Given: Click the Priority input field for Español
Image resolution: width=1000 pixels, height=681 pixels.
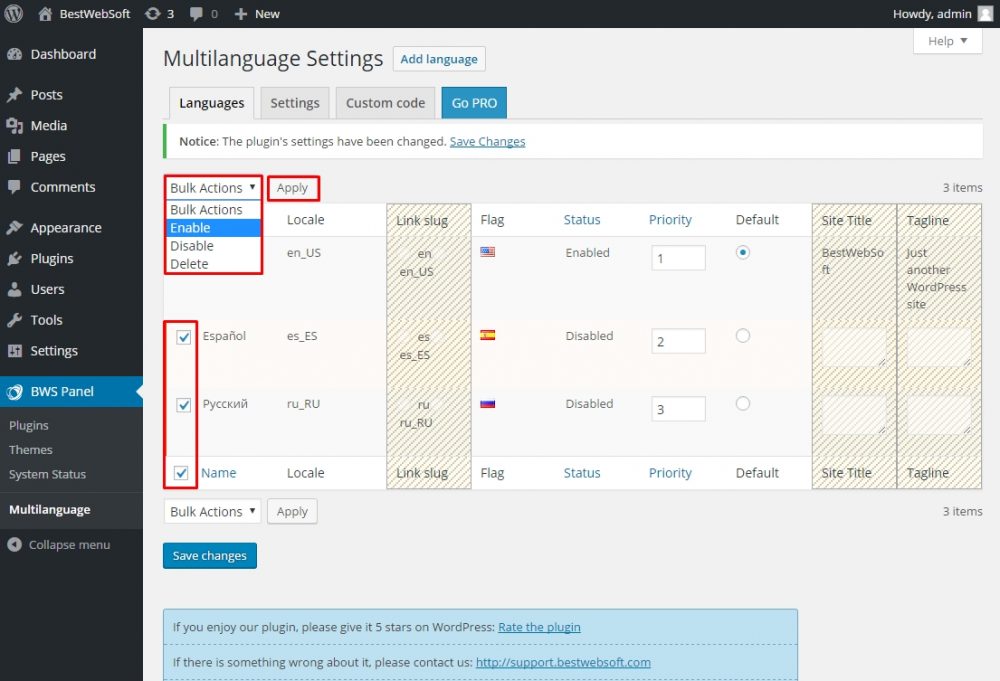Looking at the screenshot, I should 678,341.
